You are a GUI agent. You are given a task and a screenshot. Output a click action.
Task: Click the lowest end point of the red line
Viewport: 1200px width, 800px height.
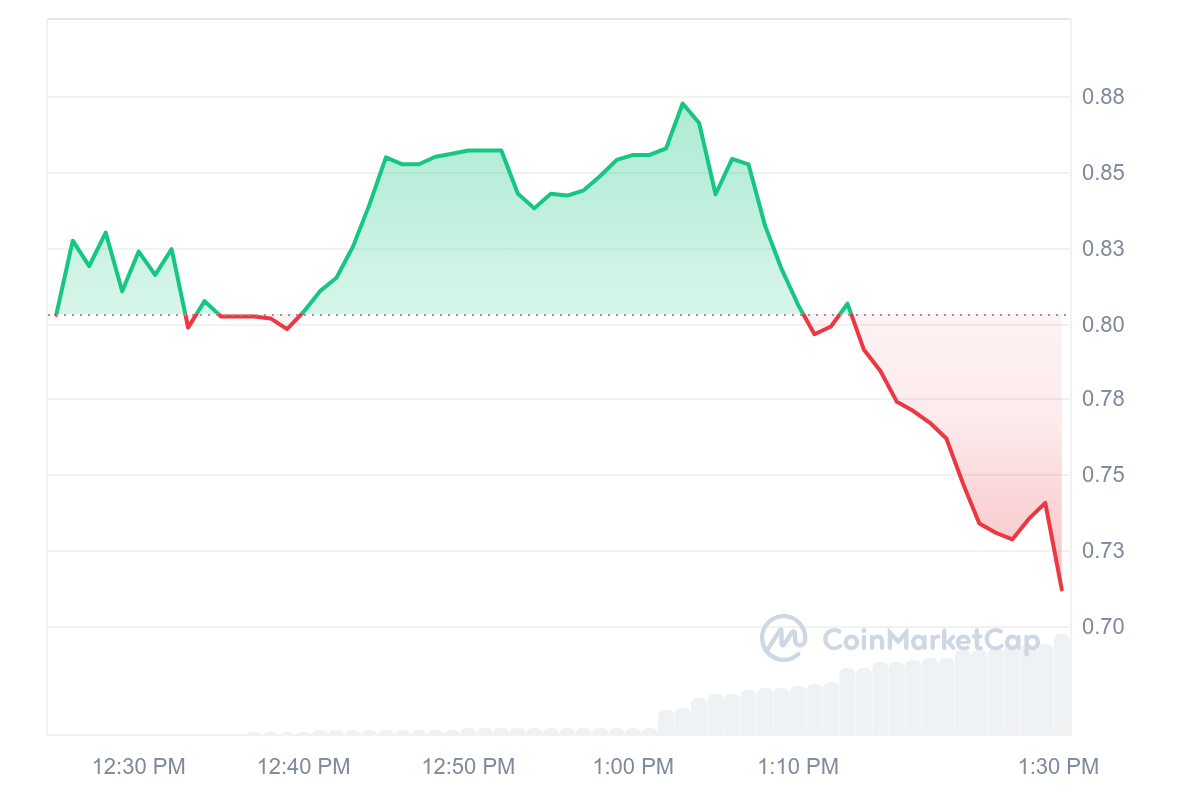click(1061, 589)
